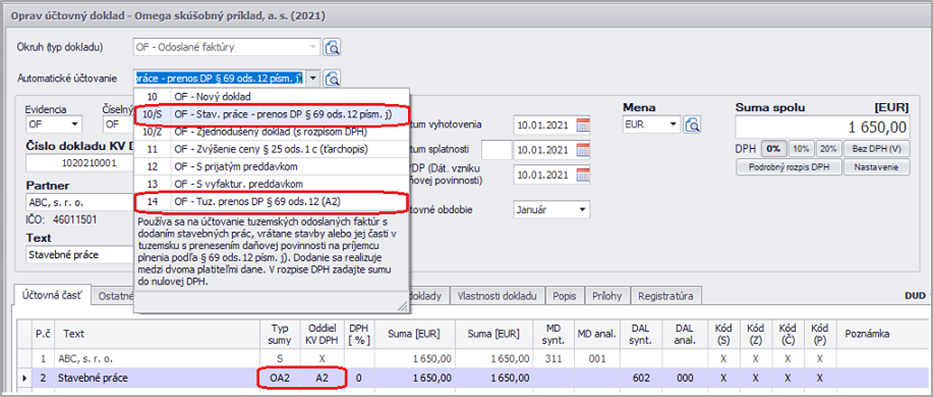Set DPH rate to 0%
This screenshot has width=933, height=397.
(x=774, y=148)
